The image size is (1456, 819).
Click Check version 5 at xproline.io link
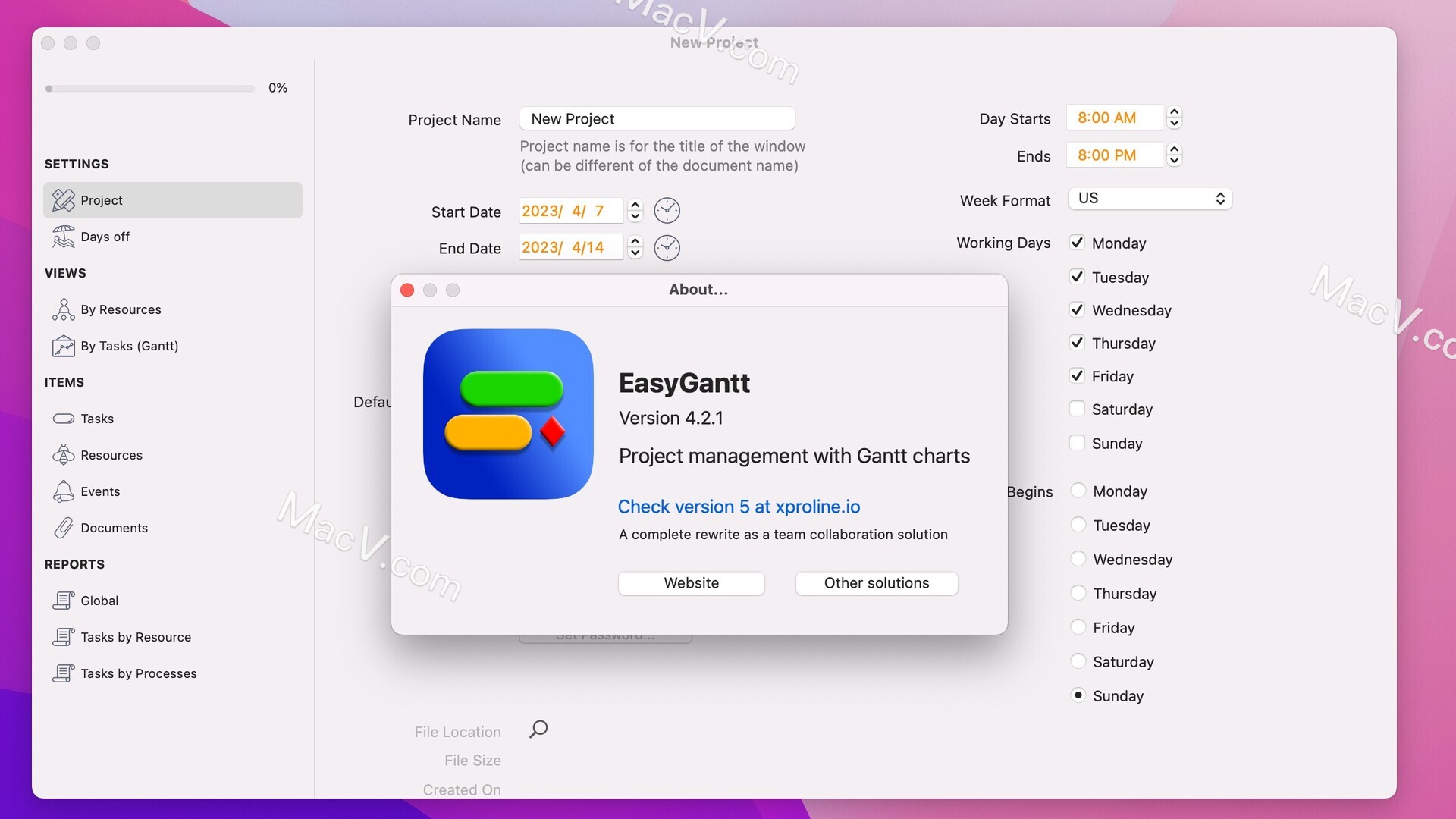(x=739, y=506)
